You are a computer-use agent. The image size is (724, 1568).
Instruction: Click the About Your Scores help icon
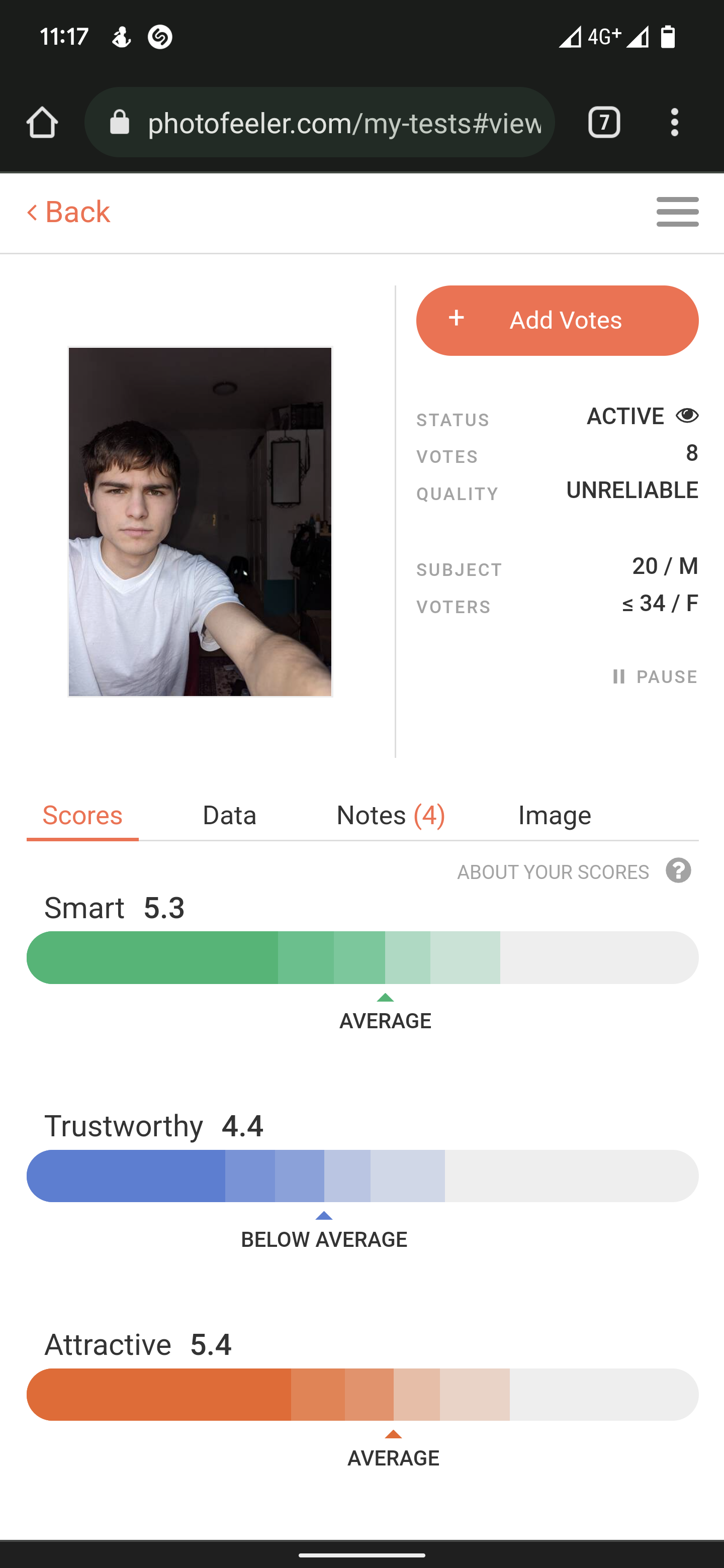pyautogui.click(x=678, y=871)
